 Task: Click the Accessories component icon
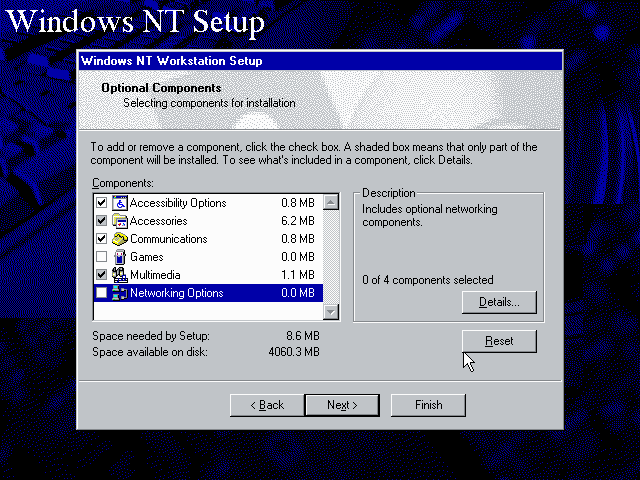point(119,221)
